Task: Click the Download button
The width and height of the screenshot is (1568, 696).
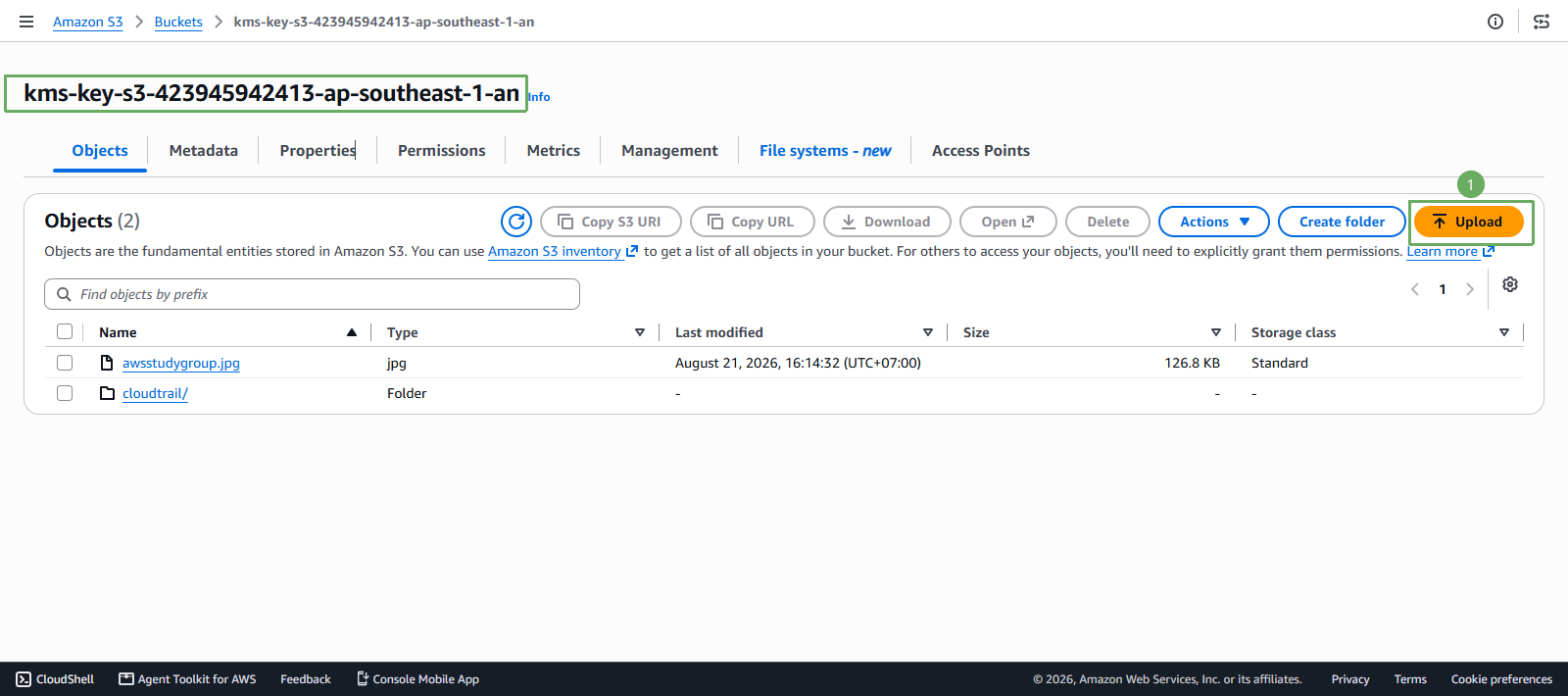Action: coord(887,222)
